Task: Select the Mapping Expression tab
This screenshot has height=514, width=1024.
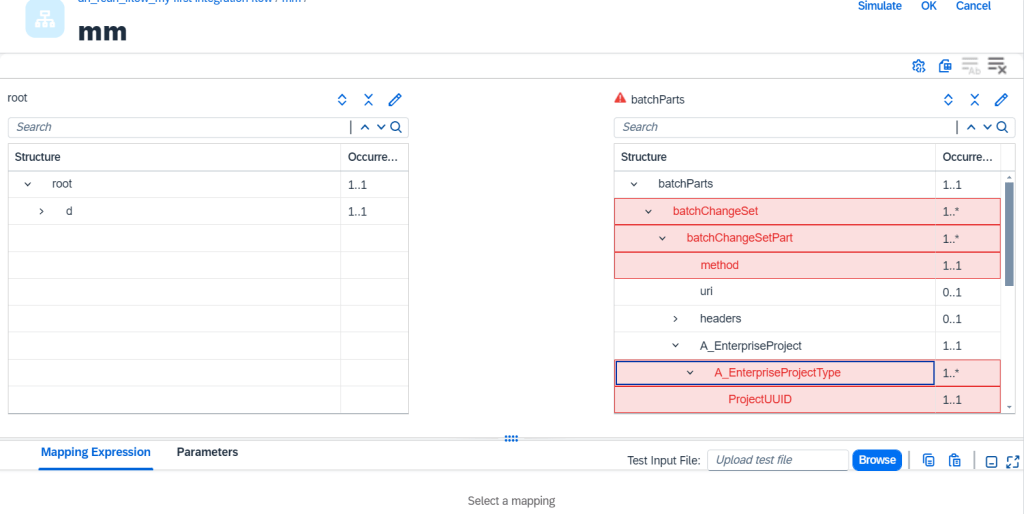Action: 95,452
